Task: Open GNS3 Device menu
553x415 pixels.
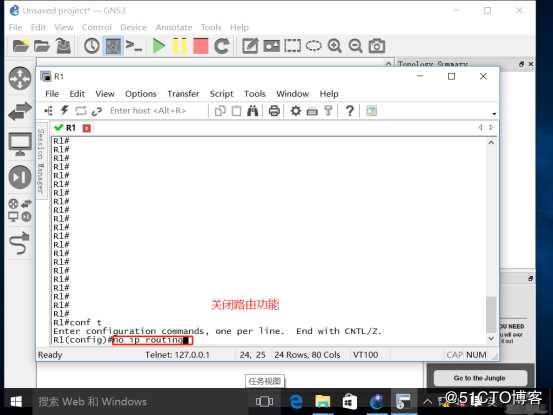Action: coord(133,27)
